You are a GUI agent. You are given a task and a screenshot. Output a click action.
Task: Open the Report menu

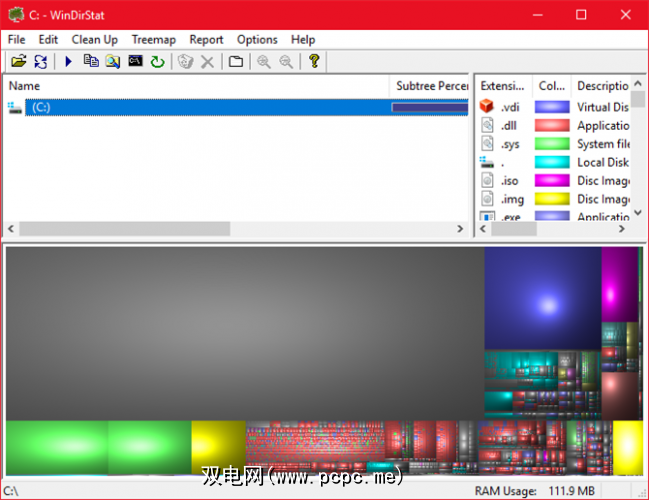coord(206,40)
